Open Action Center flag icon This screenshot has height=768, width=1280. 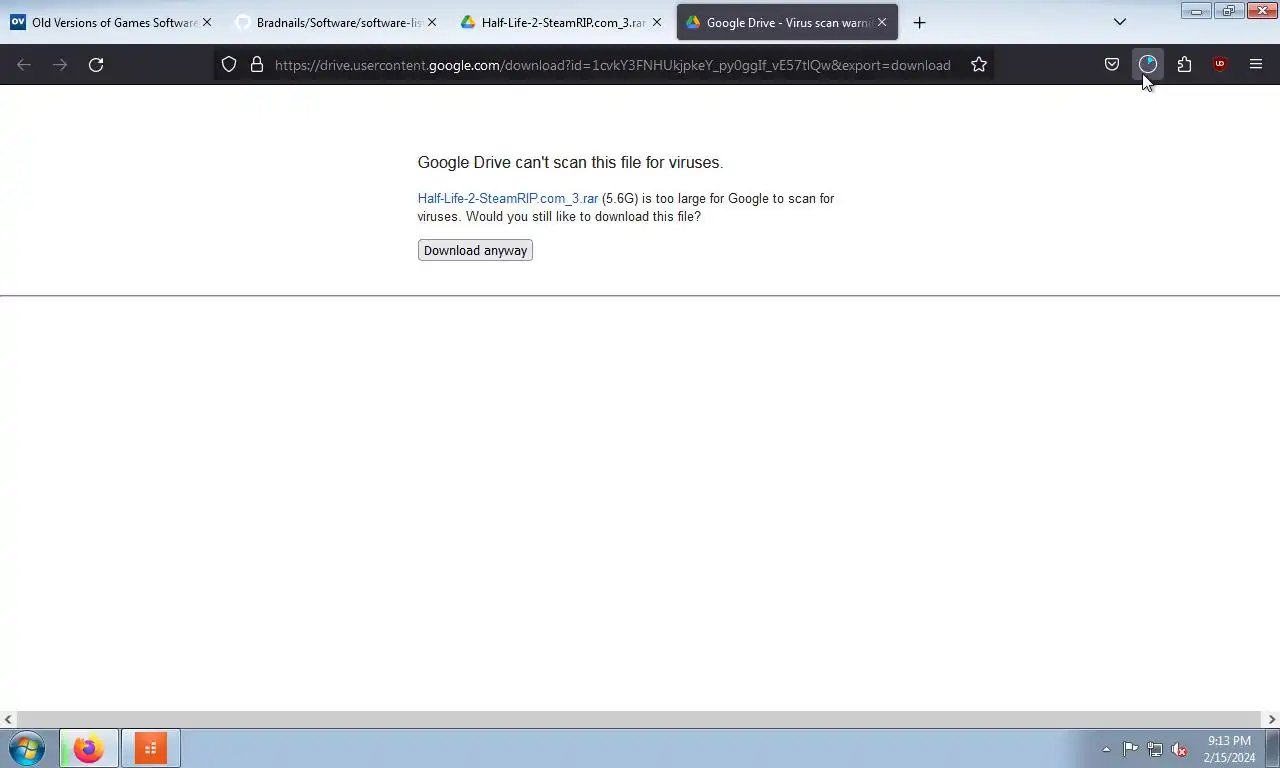(x=1130, y=749)
